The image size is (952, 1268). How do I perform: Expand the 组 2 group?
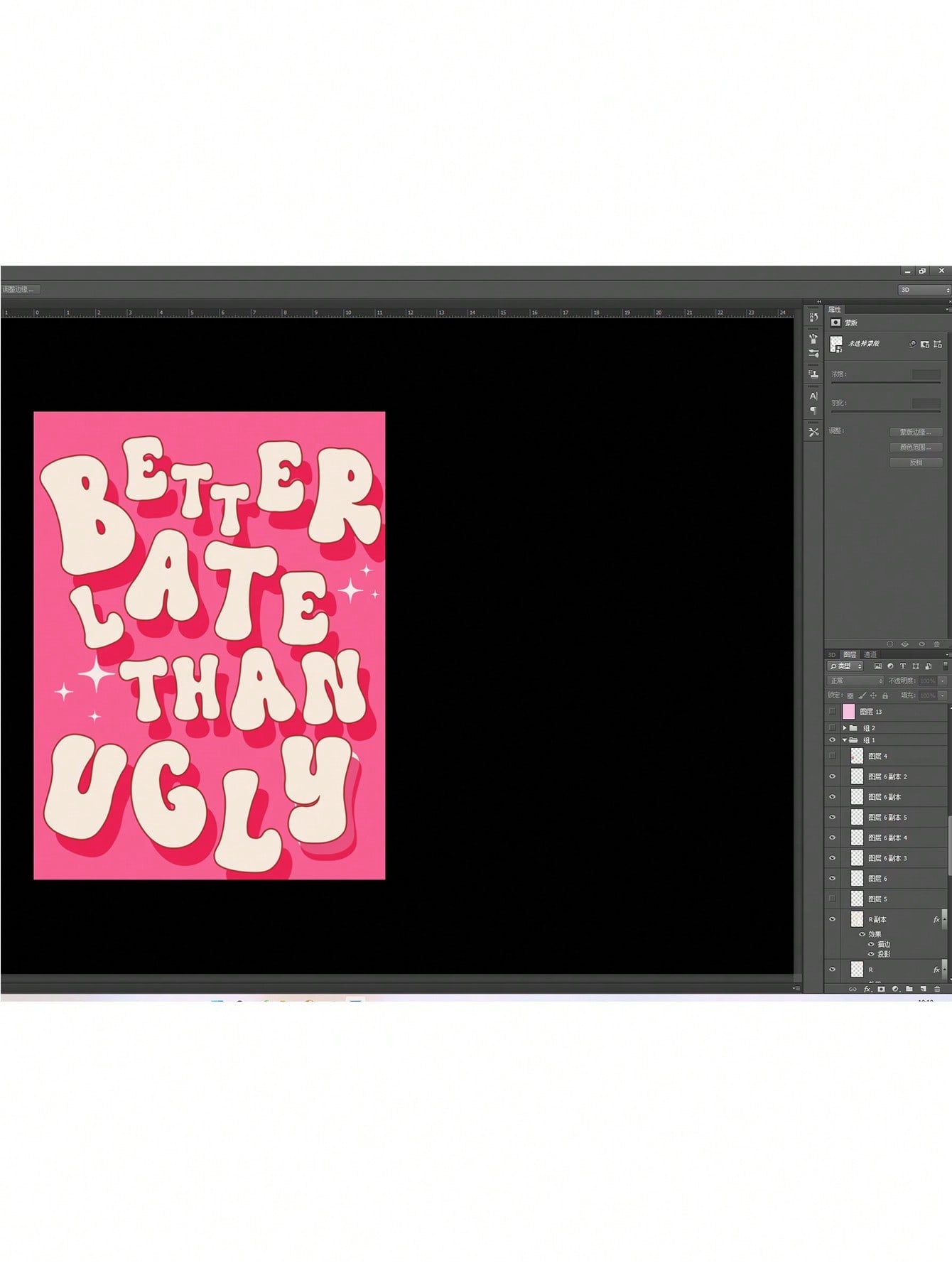click(845, 728)
